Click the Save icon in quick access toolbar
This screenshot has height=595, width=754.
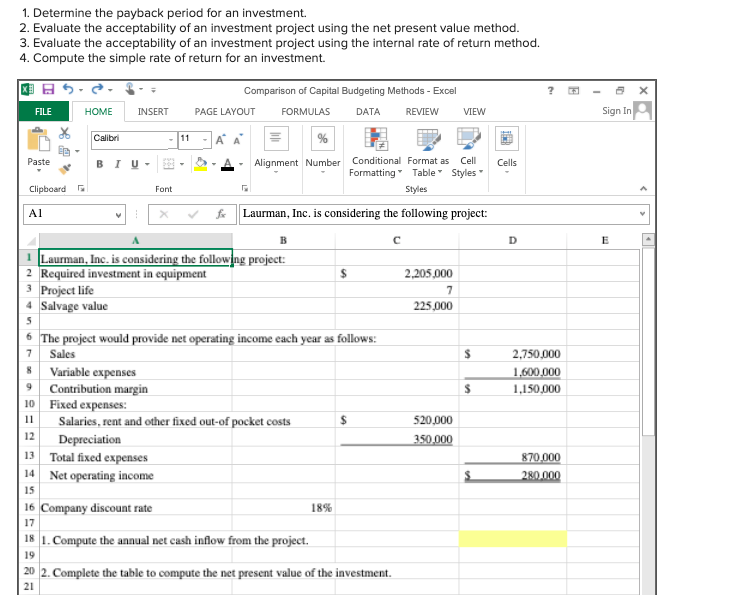point(48,89)
